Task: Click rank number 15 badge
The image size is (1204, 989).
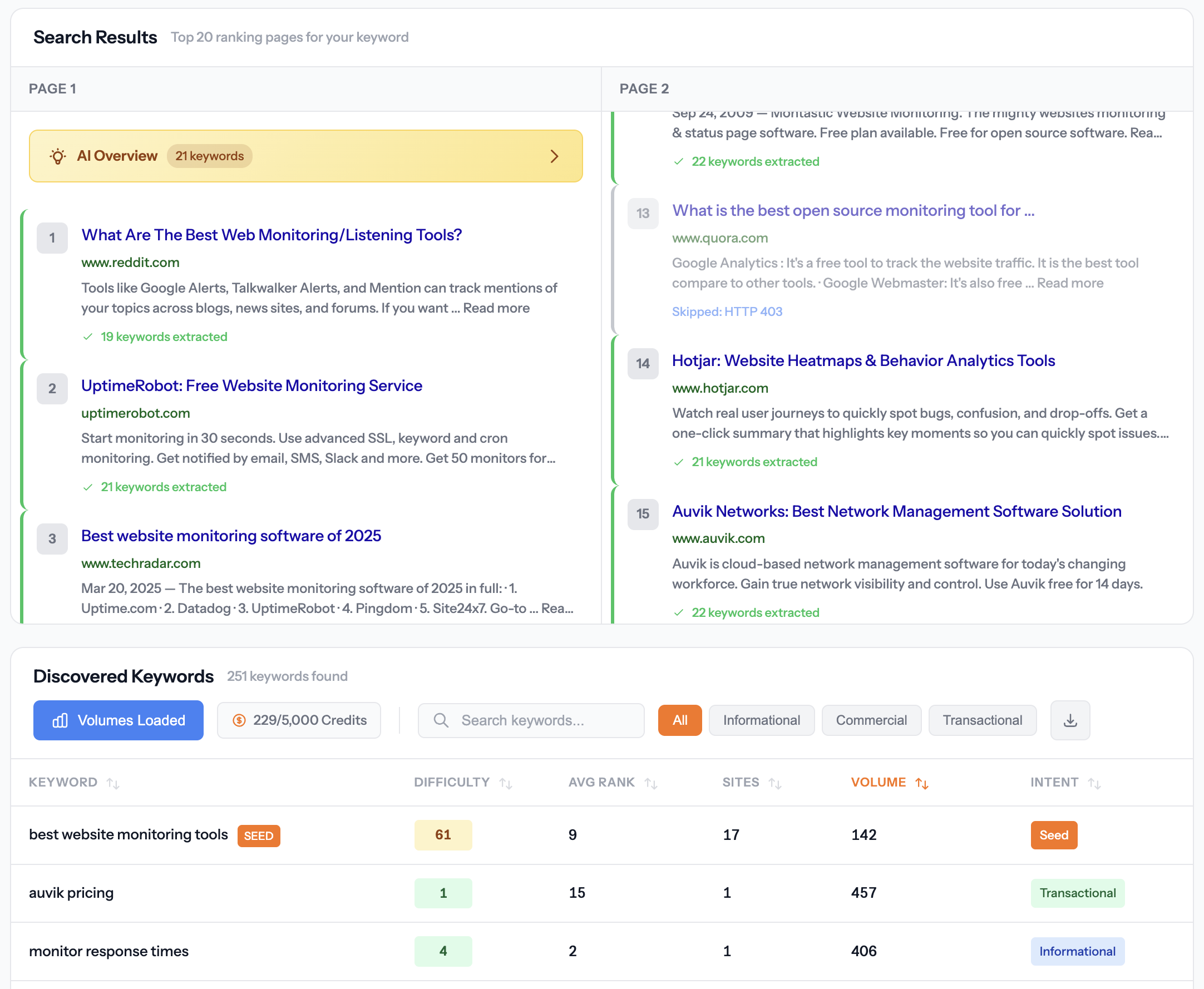Action: [x=643, y=514]
